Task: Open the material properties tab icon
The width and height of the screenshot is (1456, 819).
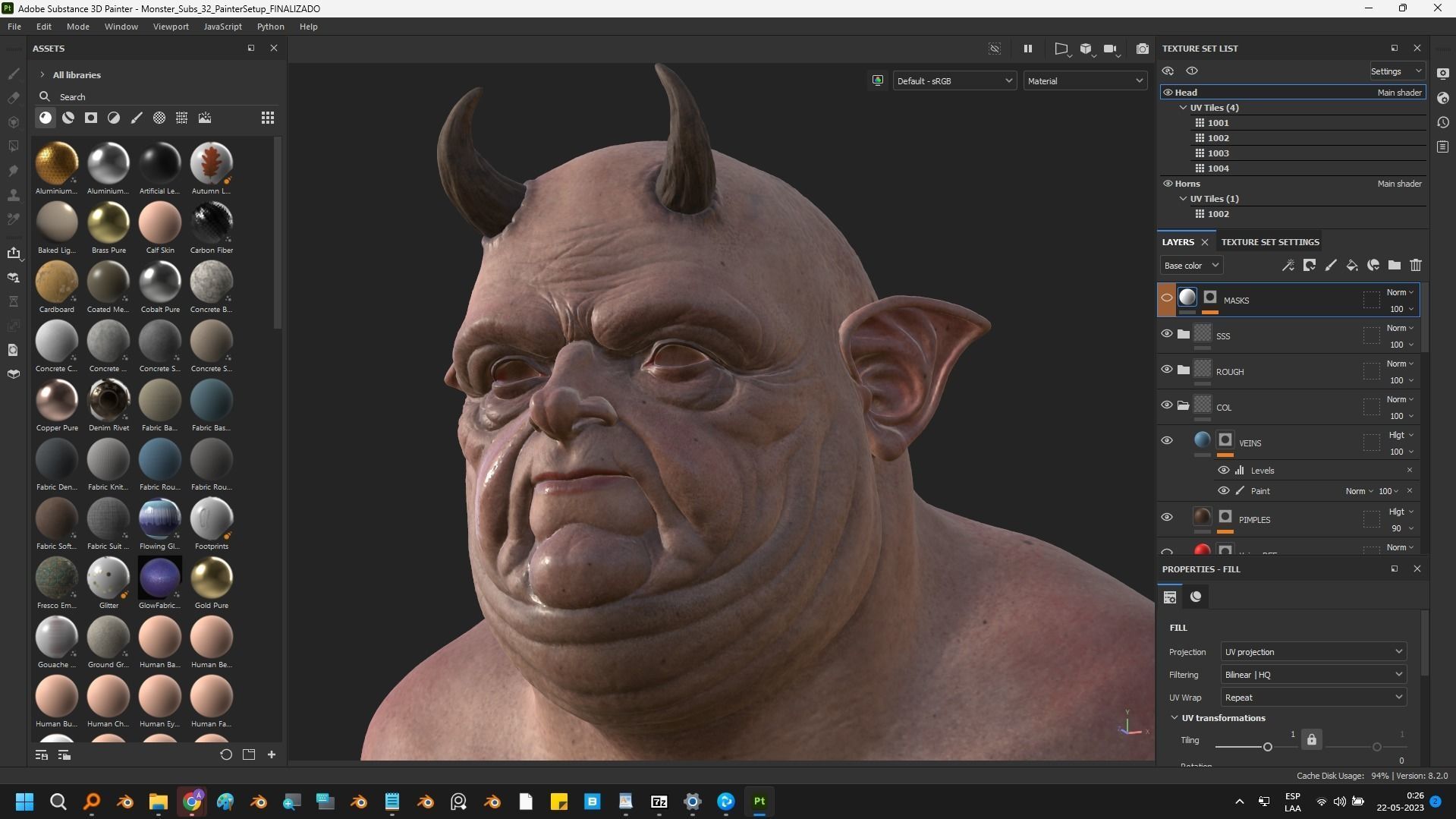Action: tap(1196, 597)
